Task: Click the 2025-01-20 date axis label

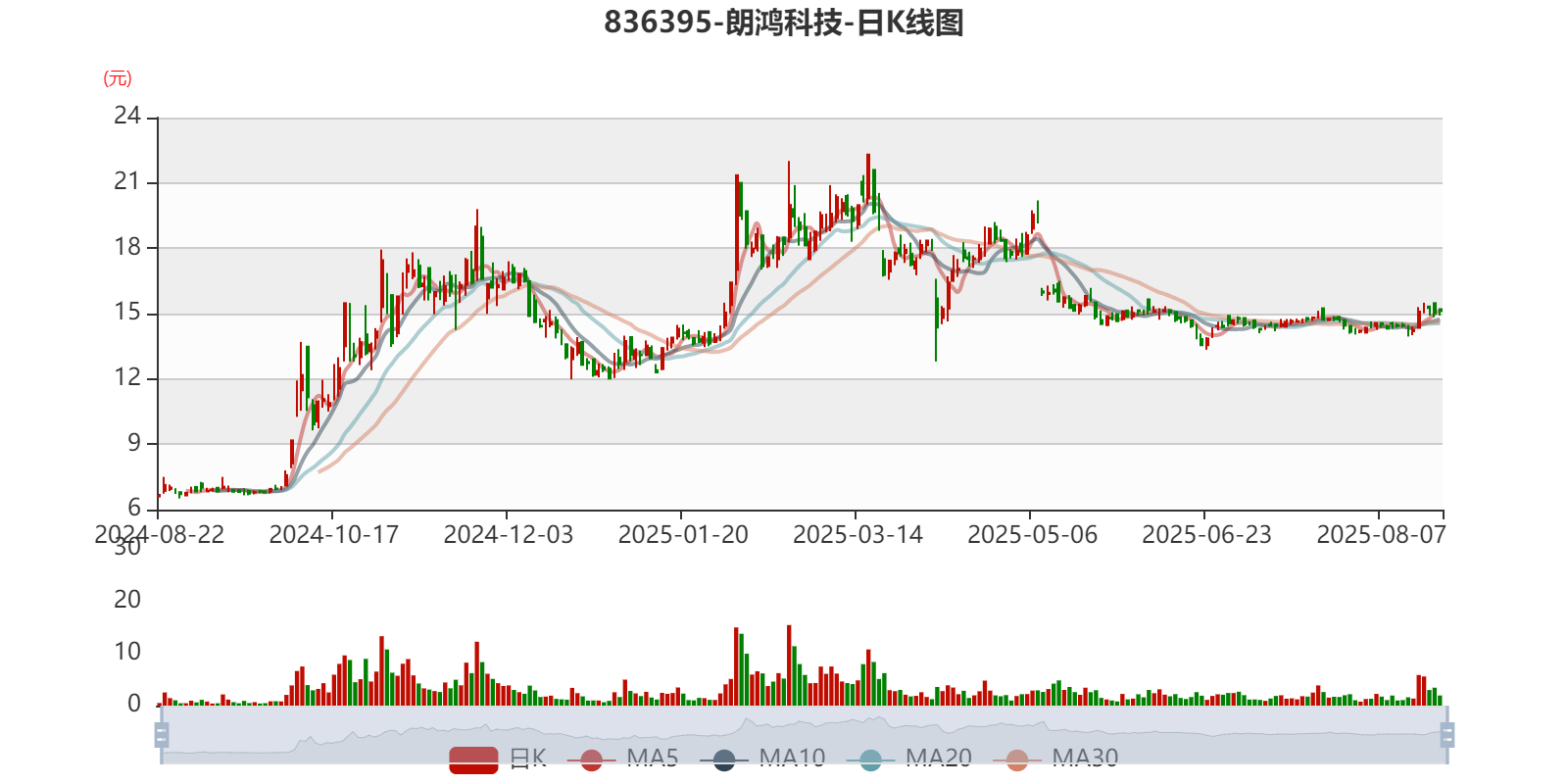Action: pyautogui.click(x=683, y=535)
